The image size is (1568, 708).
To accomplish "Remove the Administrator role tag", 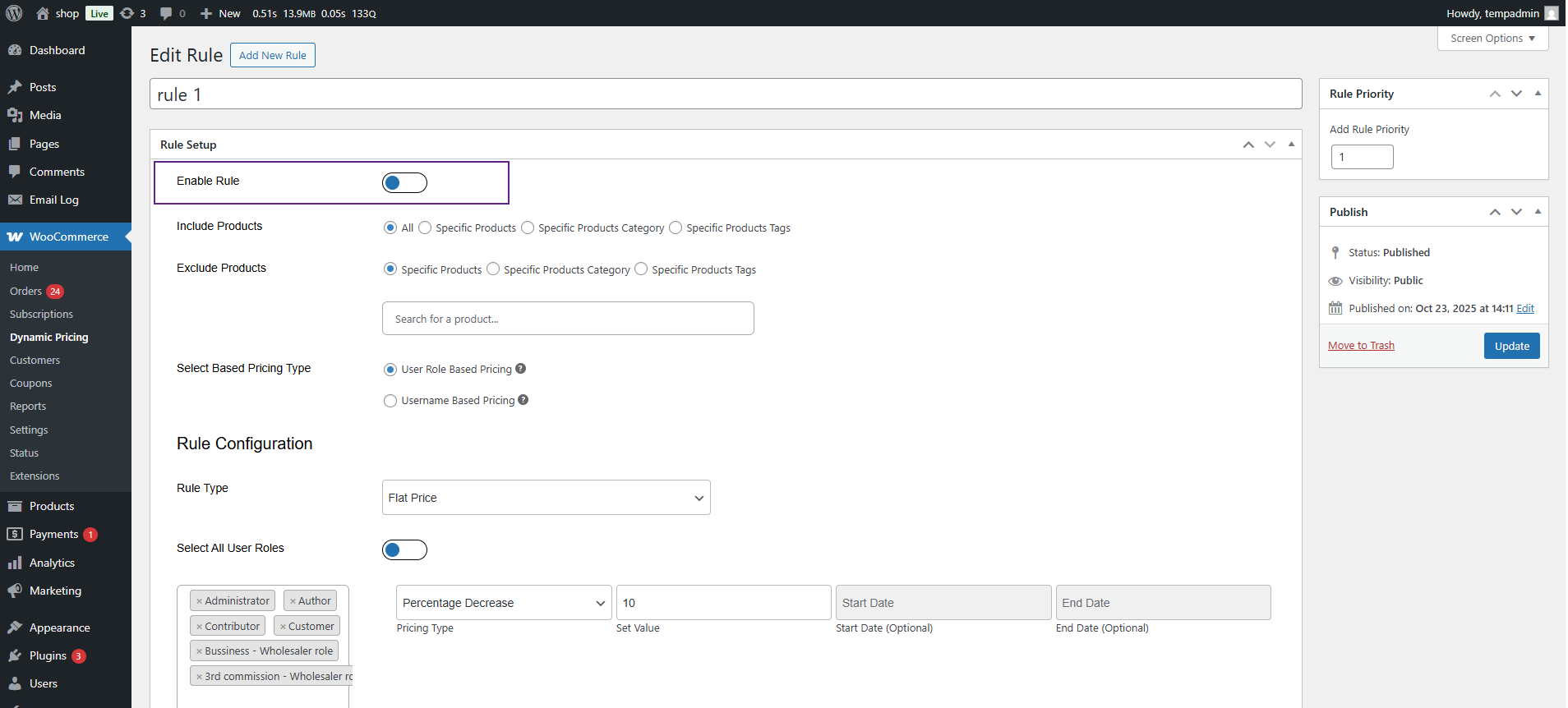I will coord(199,601).
